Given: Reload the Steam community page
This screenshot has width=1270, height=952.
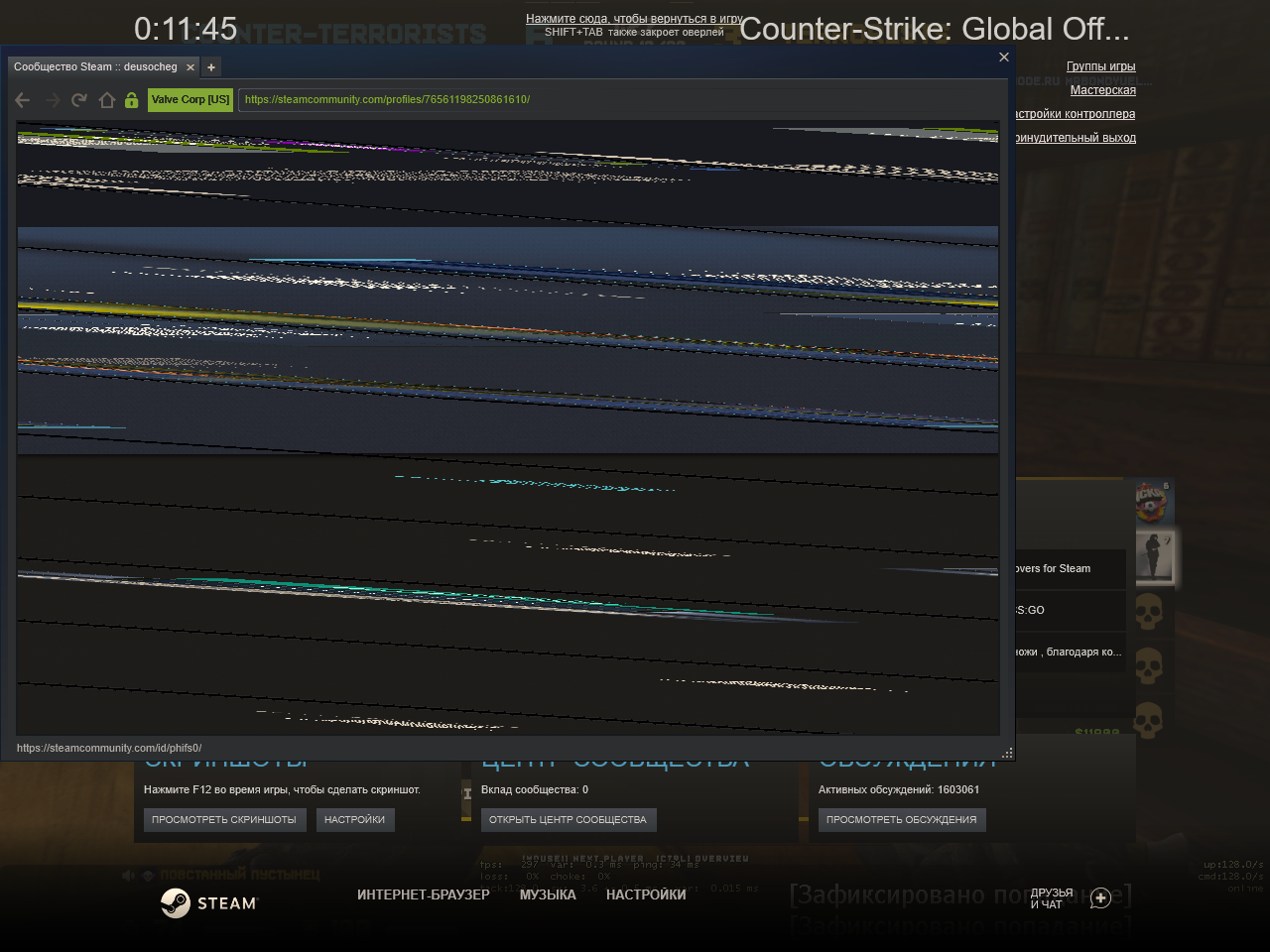Looking at the screenshot, I should click(79, 99).
